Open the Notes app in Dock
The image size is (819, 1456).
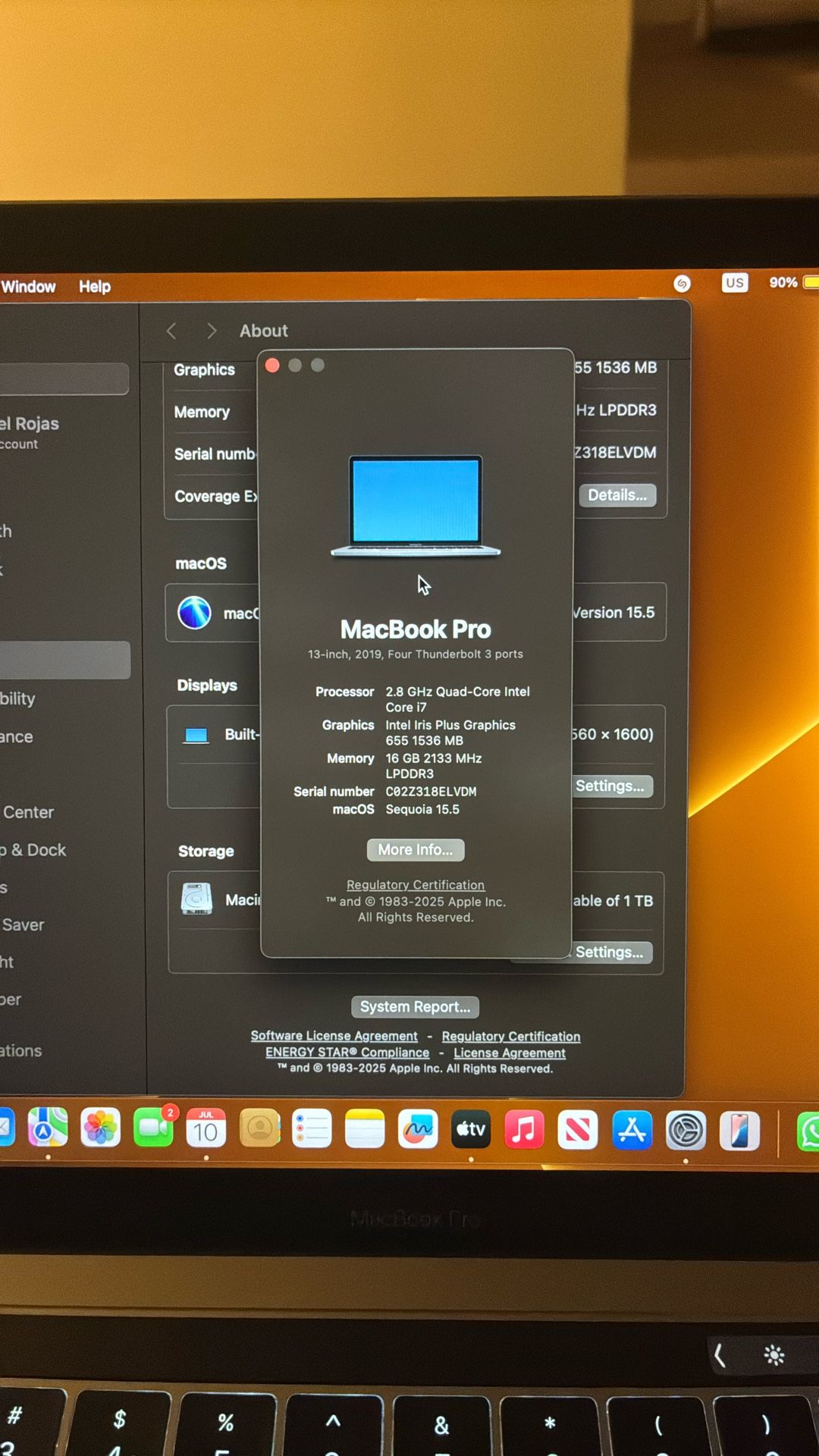coord(365,1129)
